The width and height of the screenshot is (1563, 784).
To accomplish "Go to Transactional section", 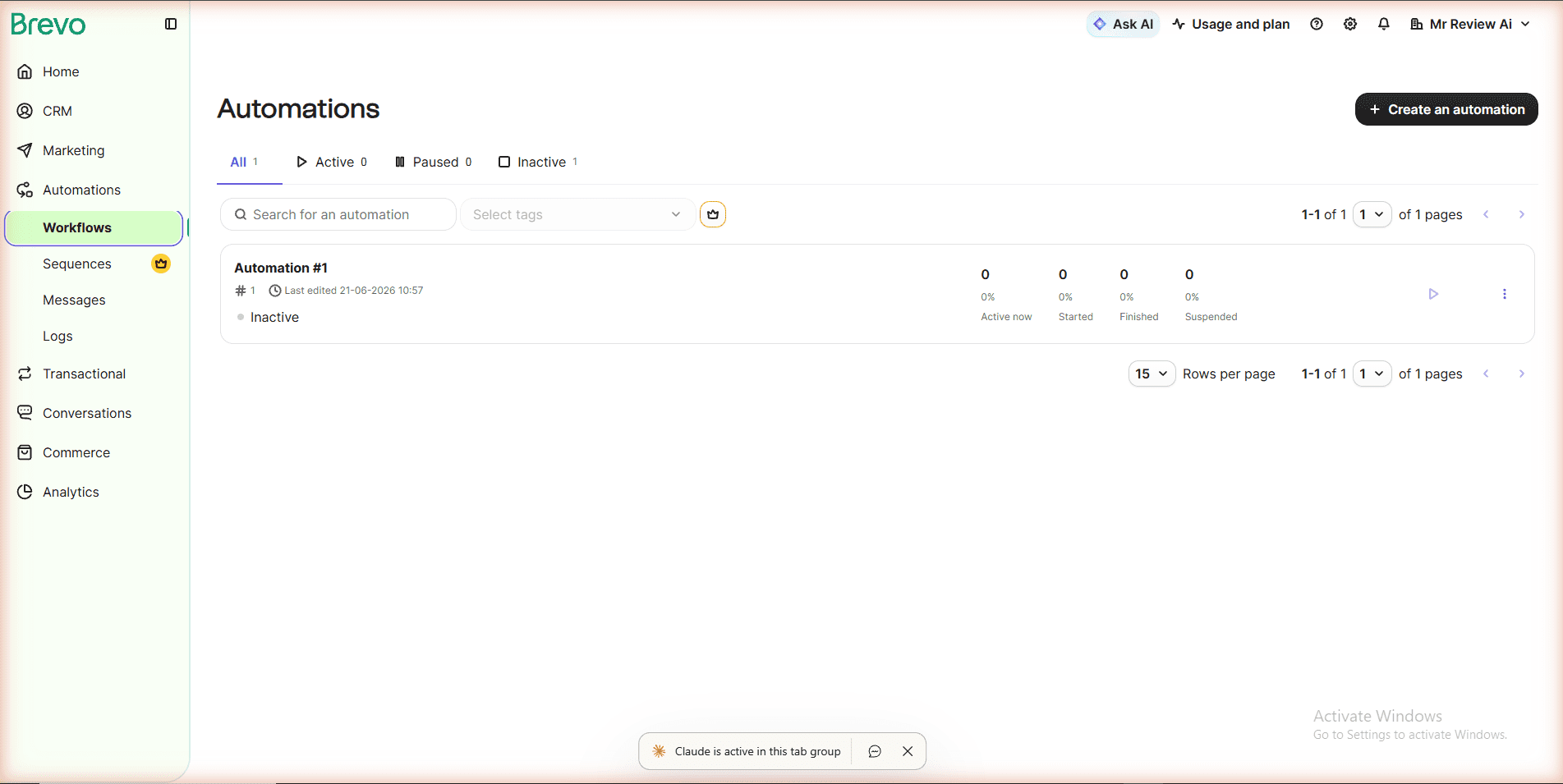I will (x=84, y=374).
